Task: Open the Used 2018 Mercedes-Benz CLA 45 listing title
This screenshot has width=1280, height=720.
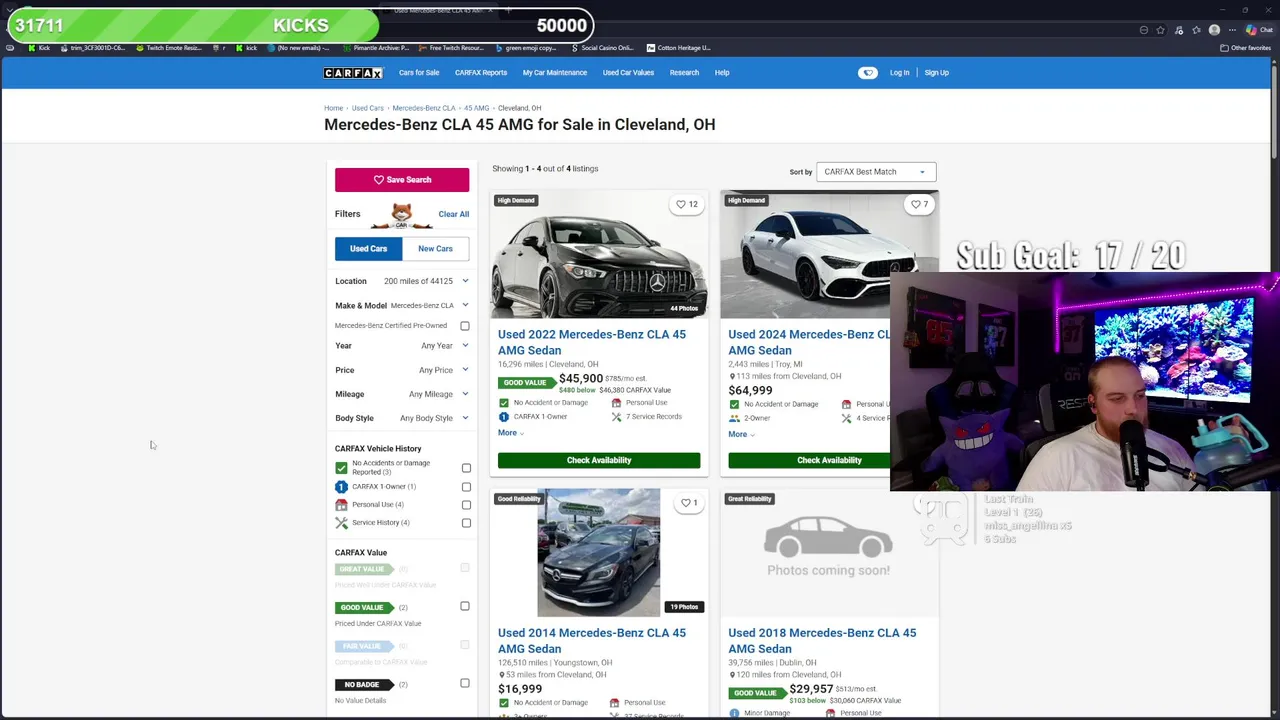Action: pos(822,641)
